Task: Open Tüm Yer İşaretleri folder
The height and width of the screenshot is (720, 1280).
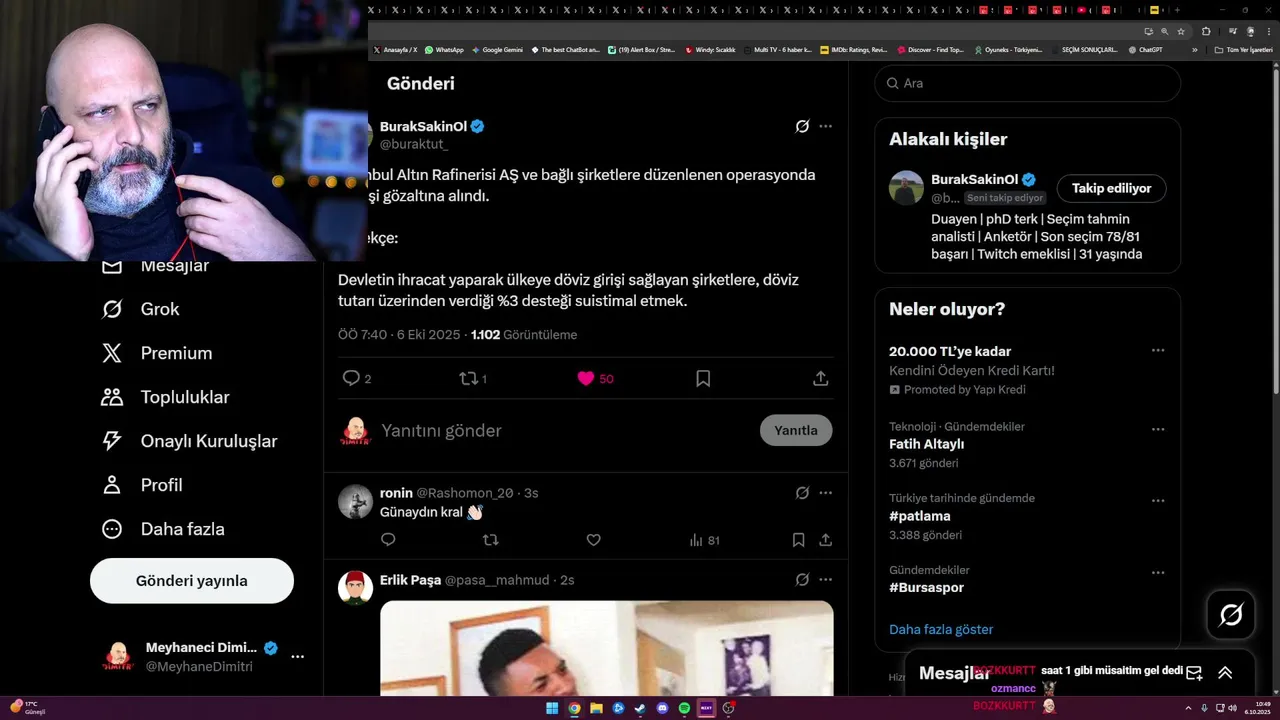Action: pos(1243,49)
